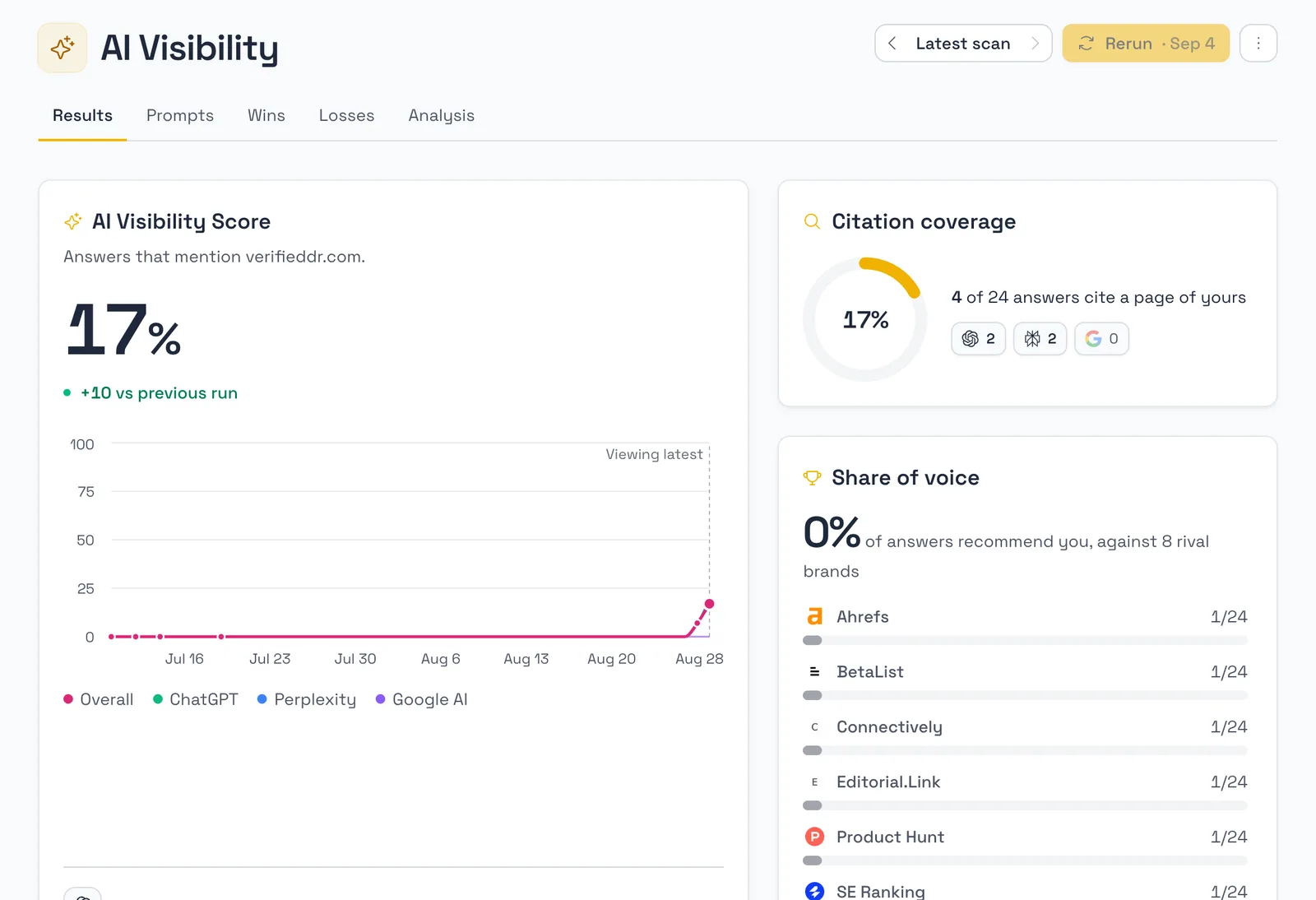Click the magnifier icon beside Citation coverage
This screenshot has width=1316, height=900.
pyautogui.click(x=812, y=221)
